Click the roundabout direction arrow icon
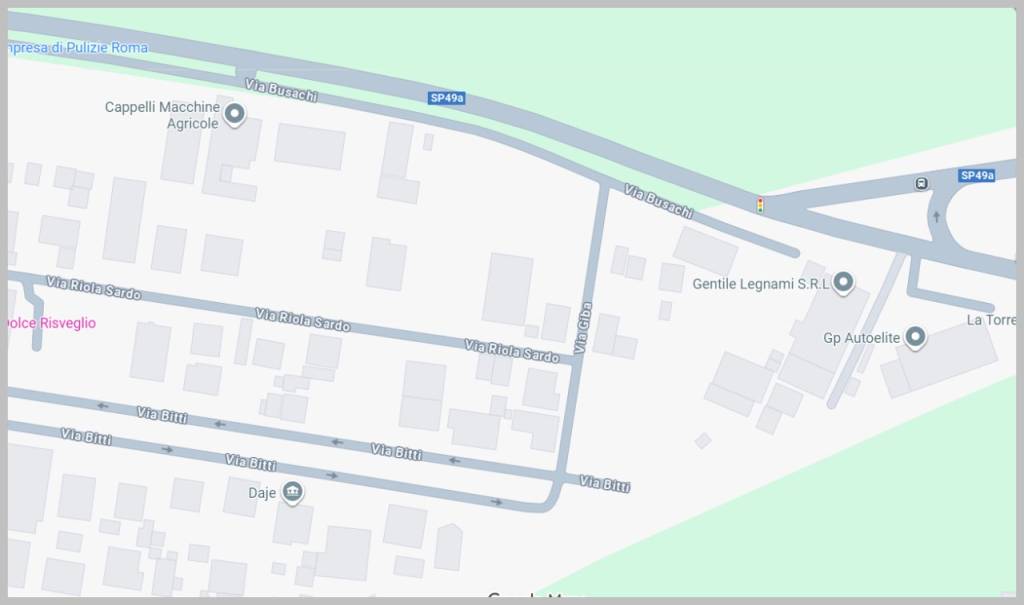 pyautogui.click(x=936, y=217)
